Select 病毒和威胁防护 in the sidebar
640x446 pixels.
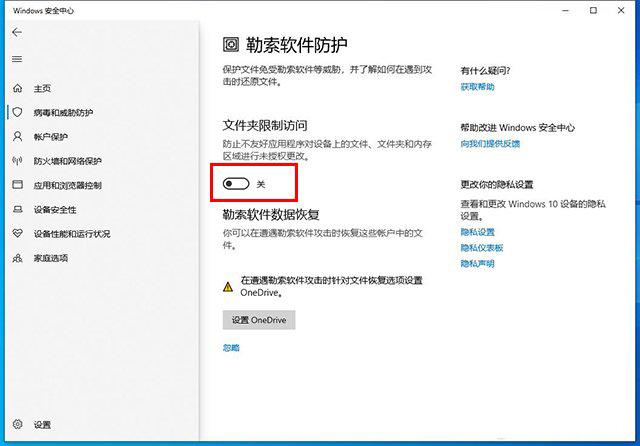pos(68,112)
